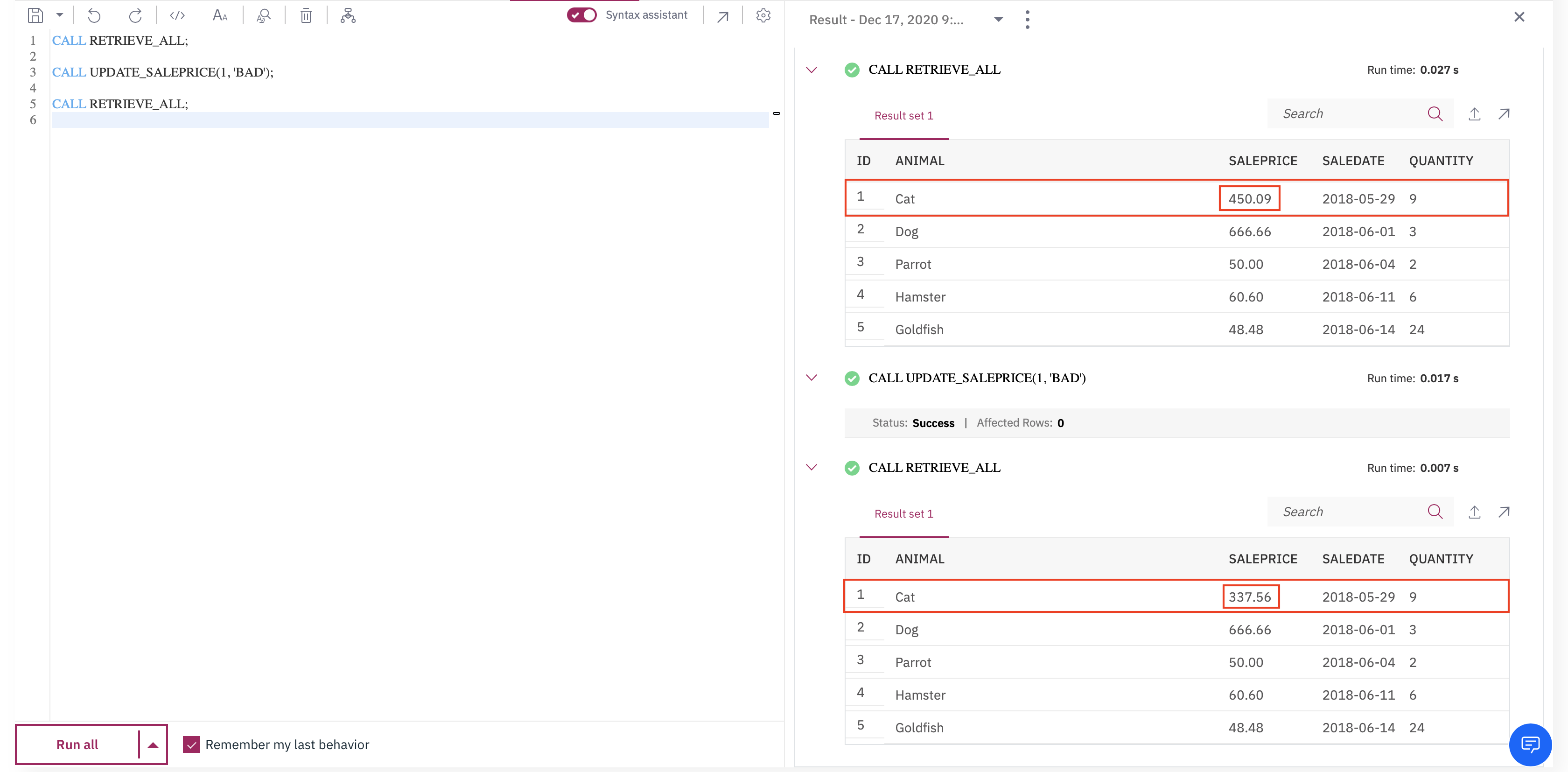Close the results panel
The height and width of the screenshot is (772, 1568).
(x=1519, y=17)
